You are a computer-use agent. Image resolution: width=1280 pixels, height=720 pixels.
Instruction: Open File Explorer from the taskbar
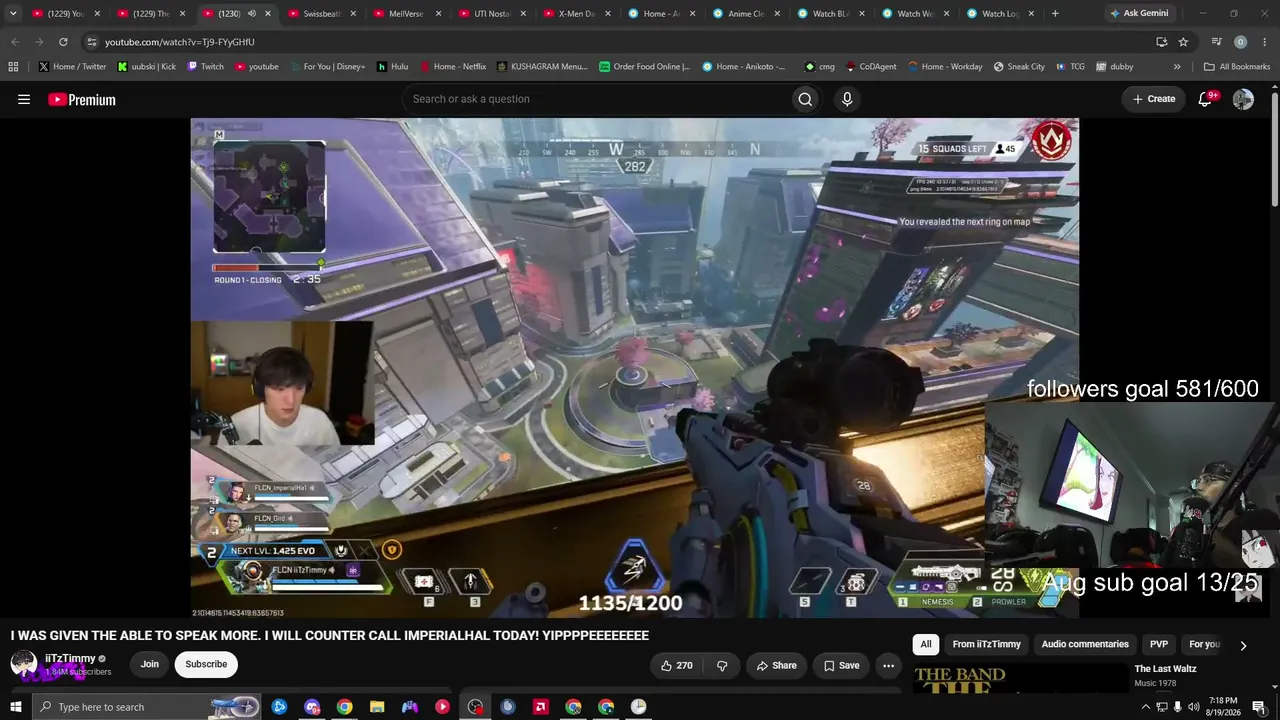pos(377,707)
